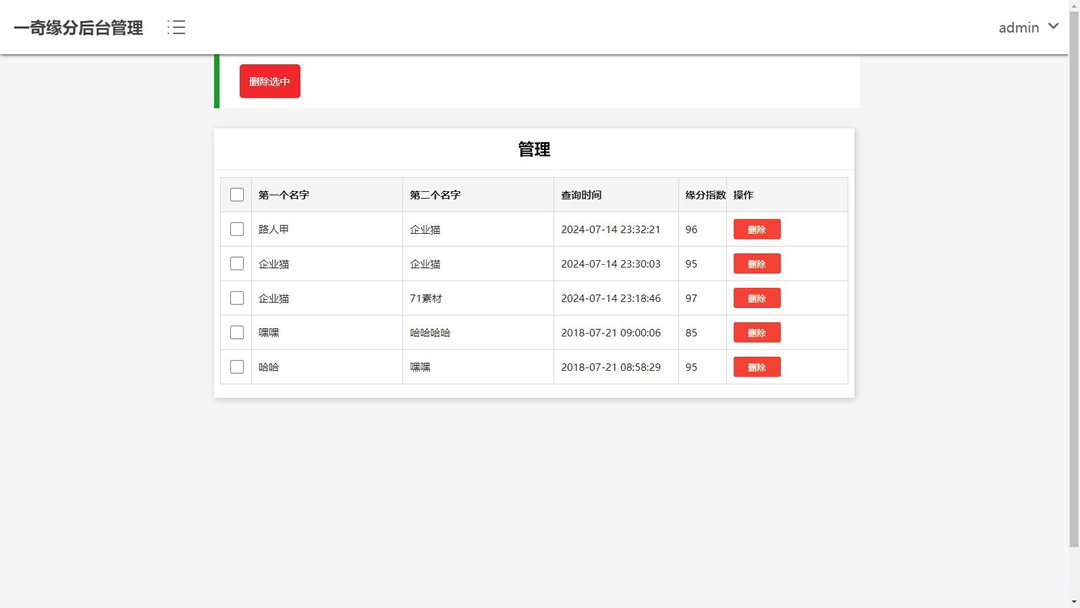
Task: Delete the record queried at 08:58:29
Action: coord(757,367)
